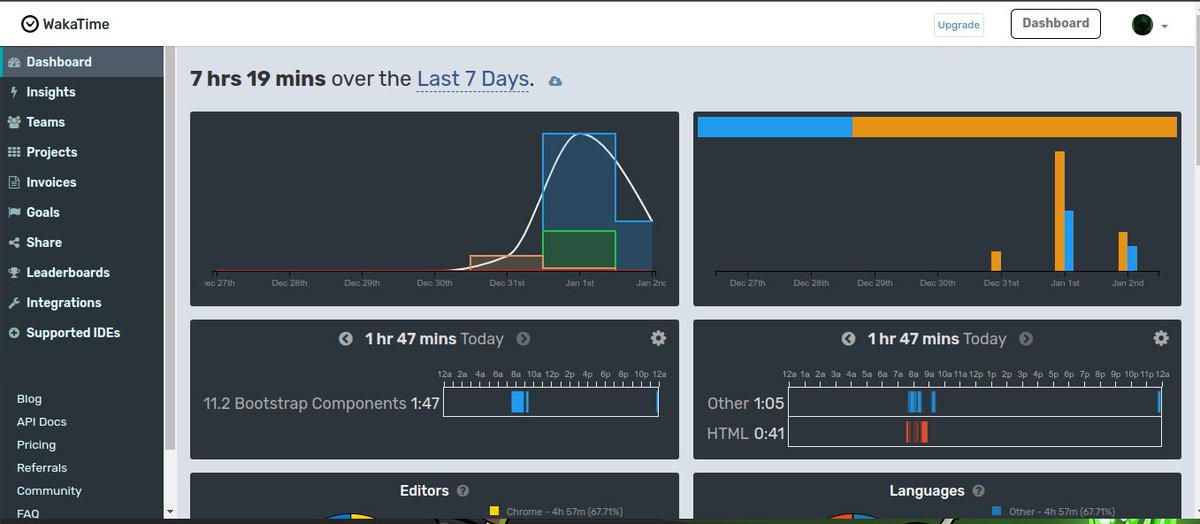This screenshot has width=1200, height=524.
Task: Open Share in the sidebar
Action: point(82,242)
